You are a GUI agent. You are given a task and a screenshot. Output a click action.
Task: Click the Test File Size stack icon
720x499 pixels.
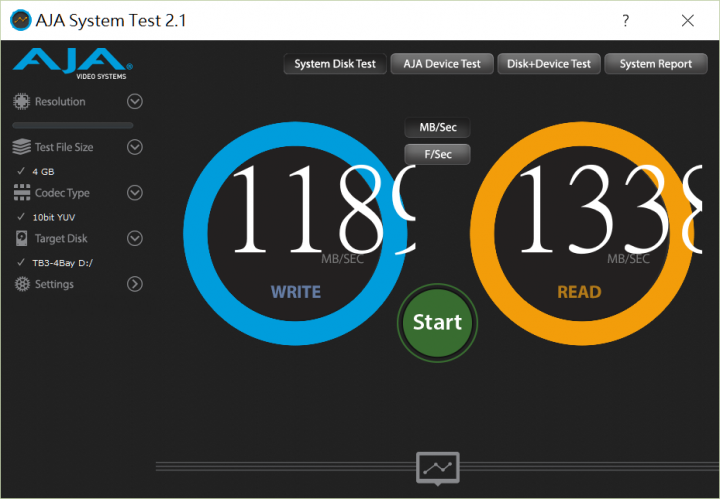click(21, 147)
